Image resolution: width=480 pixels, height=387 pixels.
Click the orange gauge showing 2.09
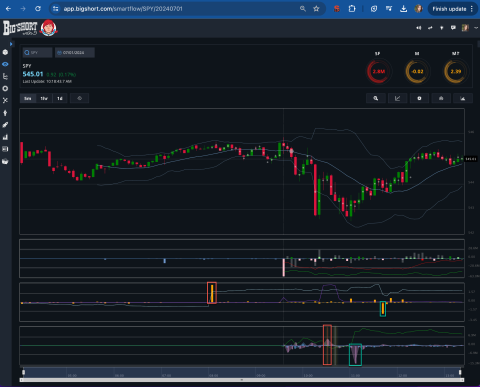pyautogui.click(x=456, y=71)
